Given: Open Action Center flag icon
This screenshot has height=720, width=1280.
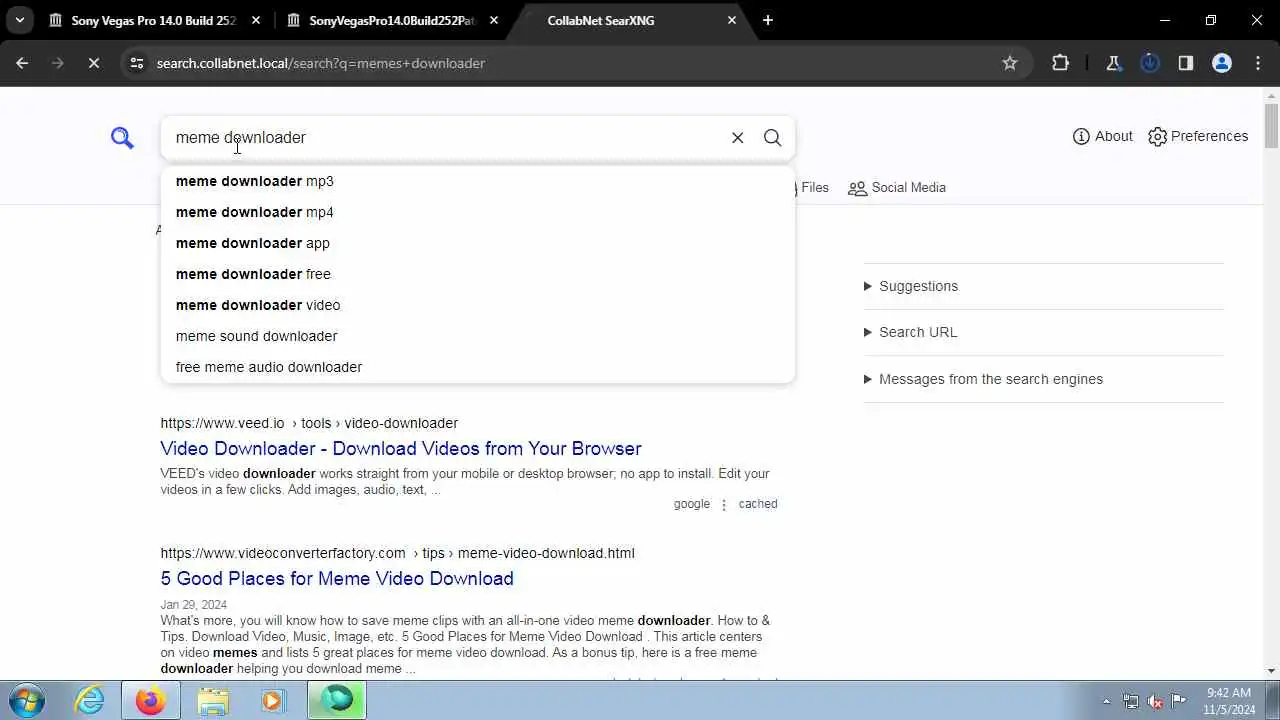Looking at the screenshot, I should point(1179,701).
